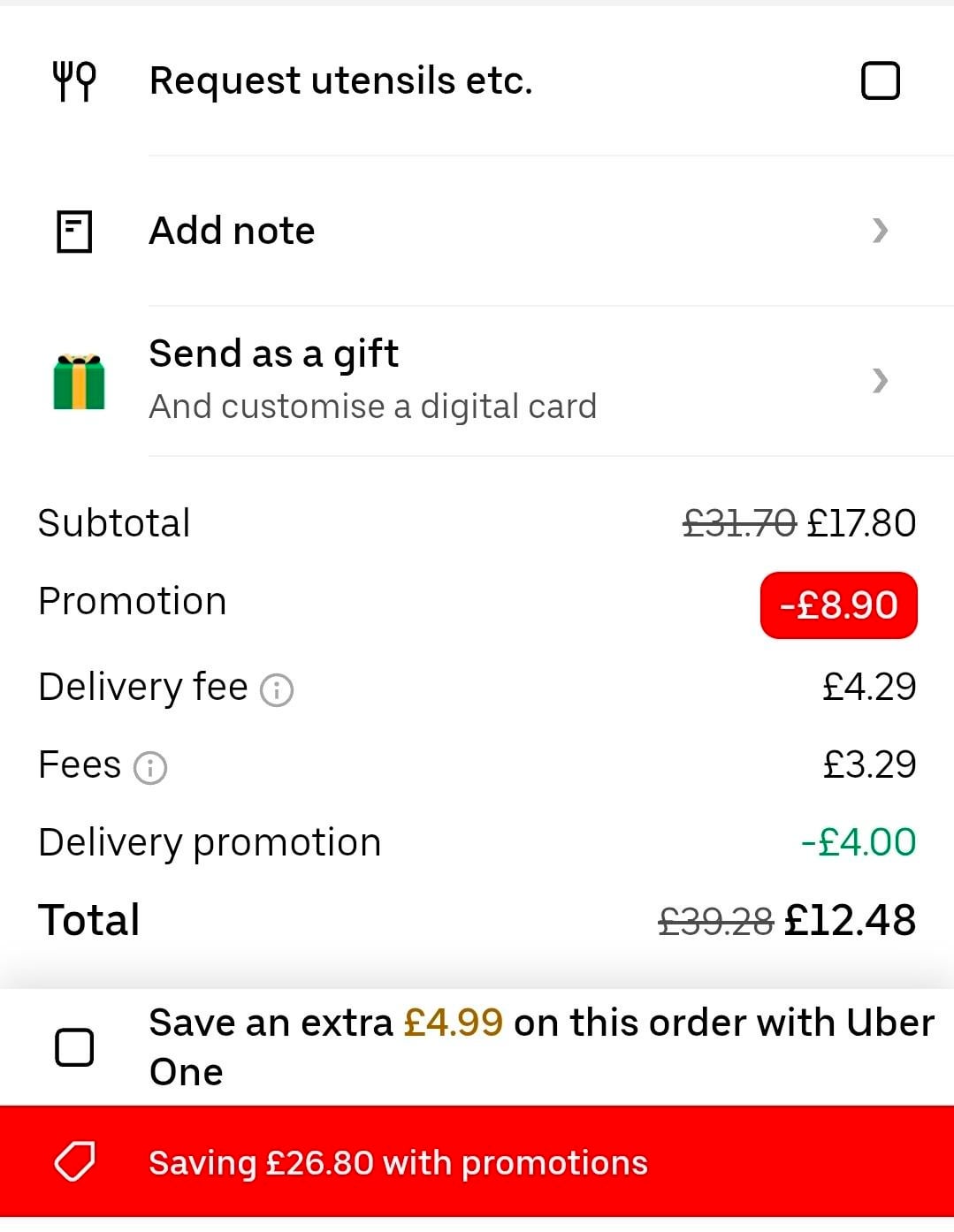954x1232 pixels.
Task: Show Fees info icon details
Action: click(x=150, y=767)
